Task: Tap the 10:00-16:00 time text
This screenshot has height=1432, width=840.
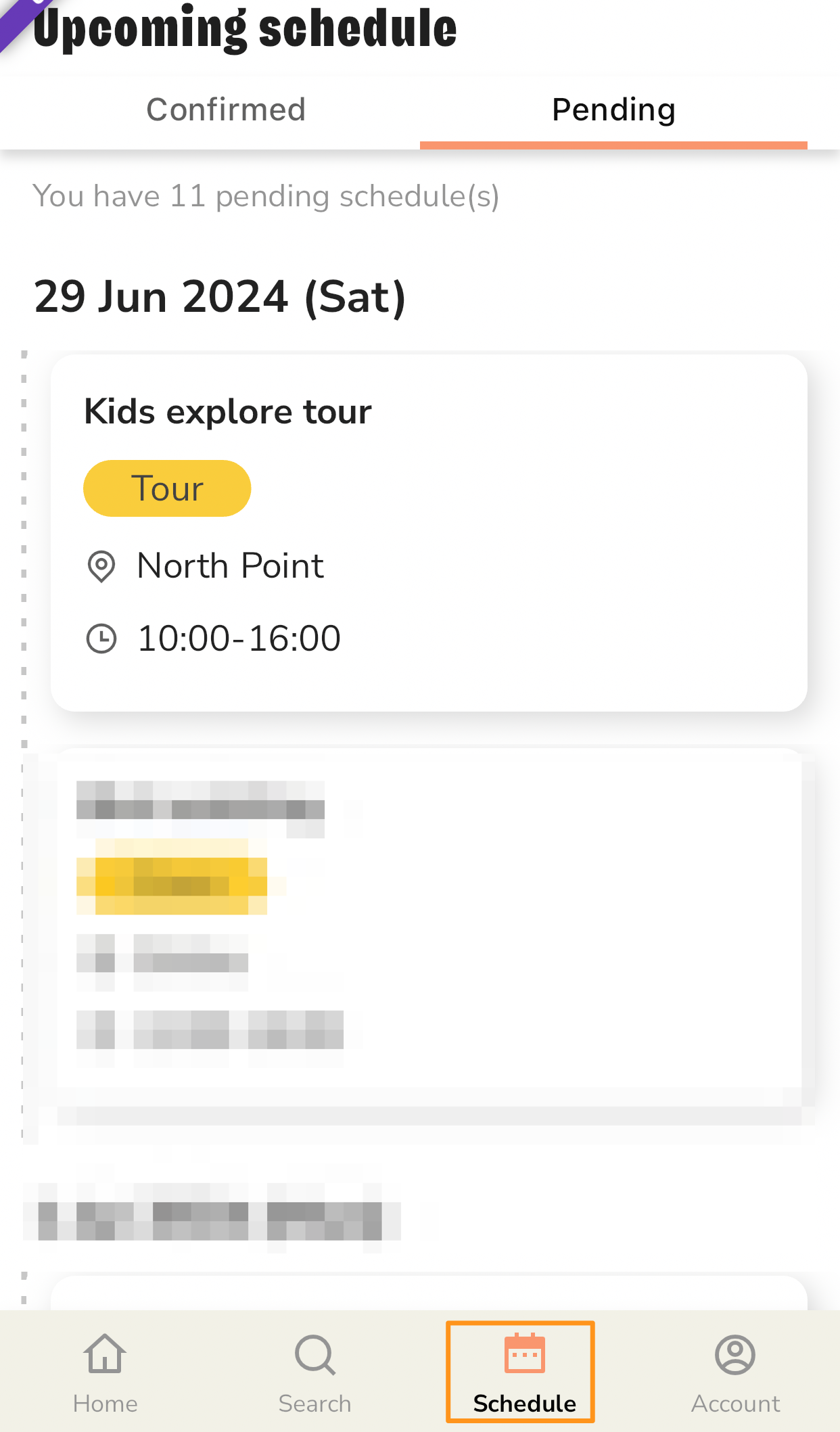Action: tap(239, 639)
